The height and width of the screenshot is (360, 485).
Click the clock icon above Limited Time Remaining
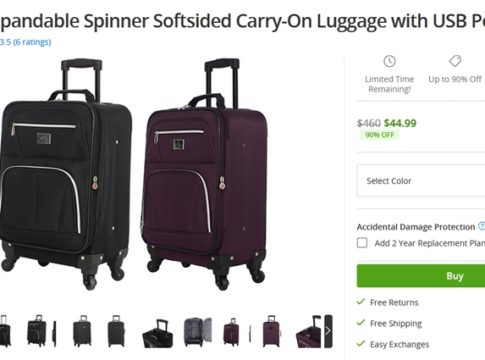tap(389, 61)
